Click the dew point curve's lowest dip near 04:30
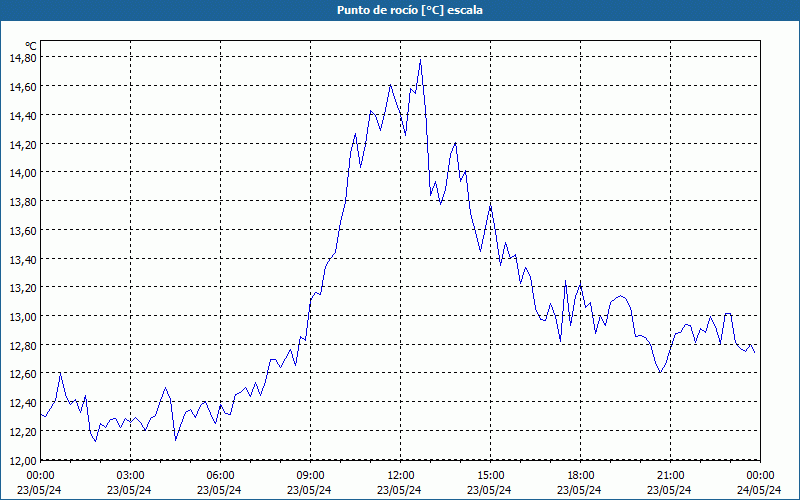800x500 pixels. [x=176, y=440]
